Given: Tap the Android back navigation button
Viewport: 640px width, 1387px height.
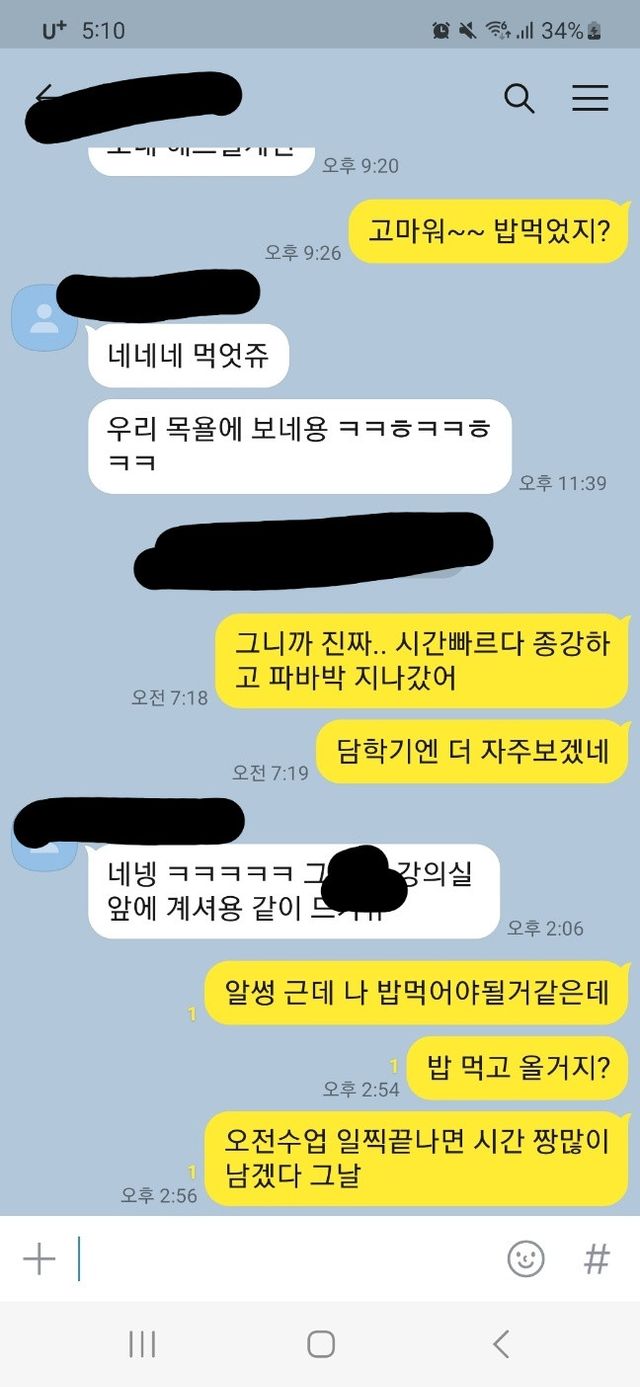Looking at the screenshot, I should coord(501,1344).
